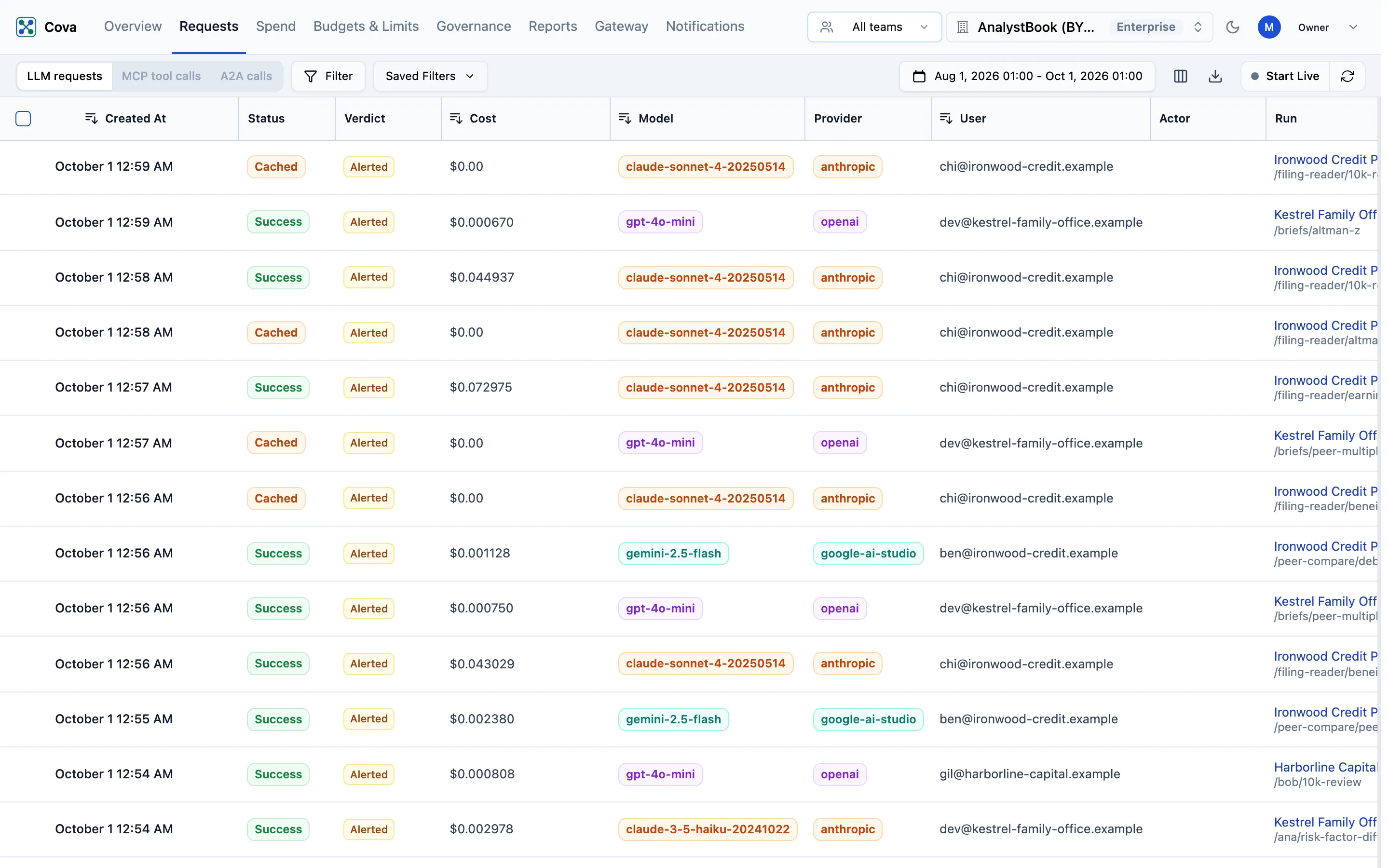Click the Provider column header
Viewport: 1389px width, 868px height.
point(837,118)
